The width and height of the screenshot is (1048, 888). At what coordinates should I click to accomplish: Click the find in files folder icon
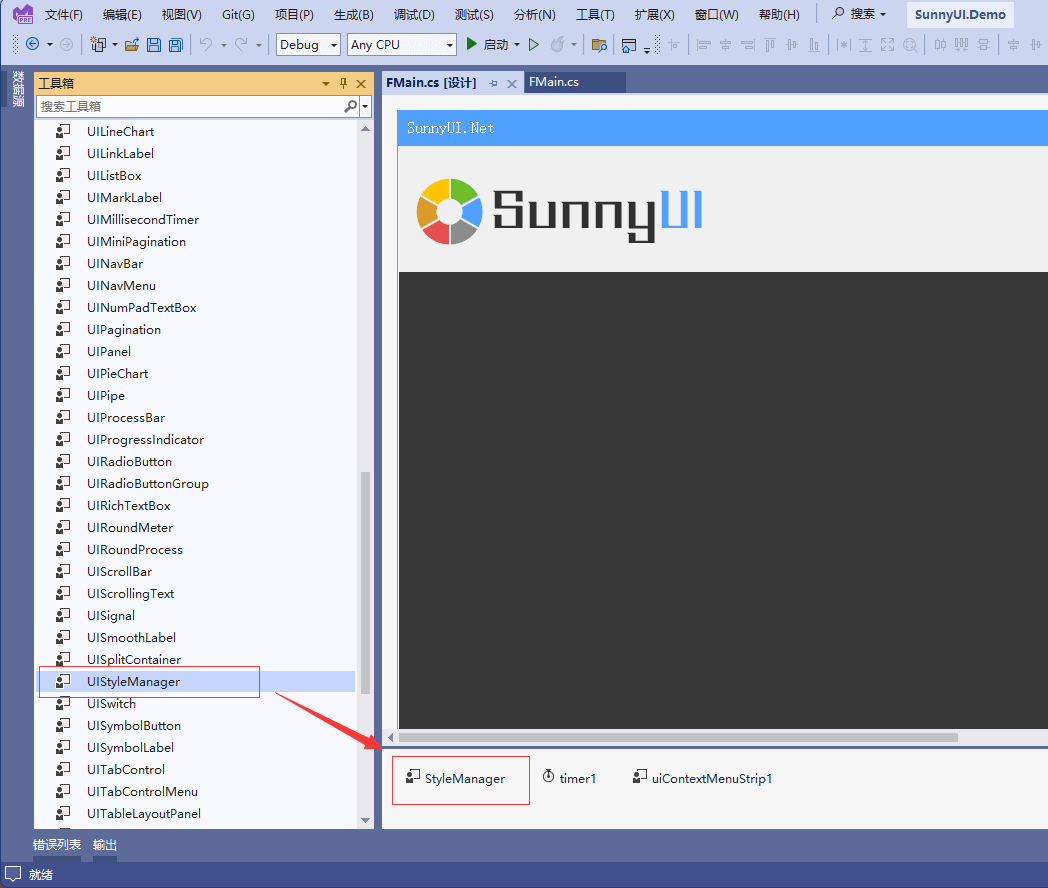tap(600, 45)
